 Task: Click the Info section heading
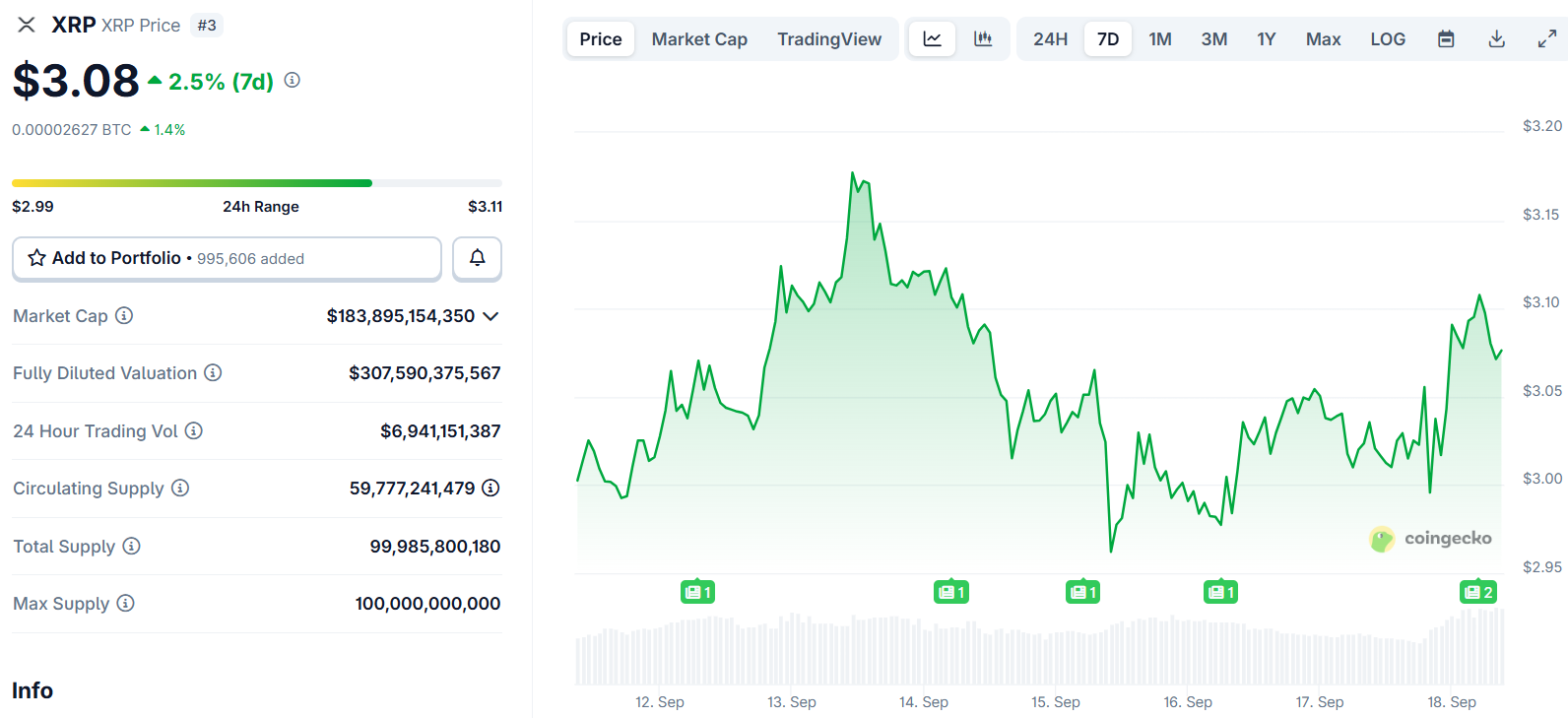33,690
